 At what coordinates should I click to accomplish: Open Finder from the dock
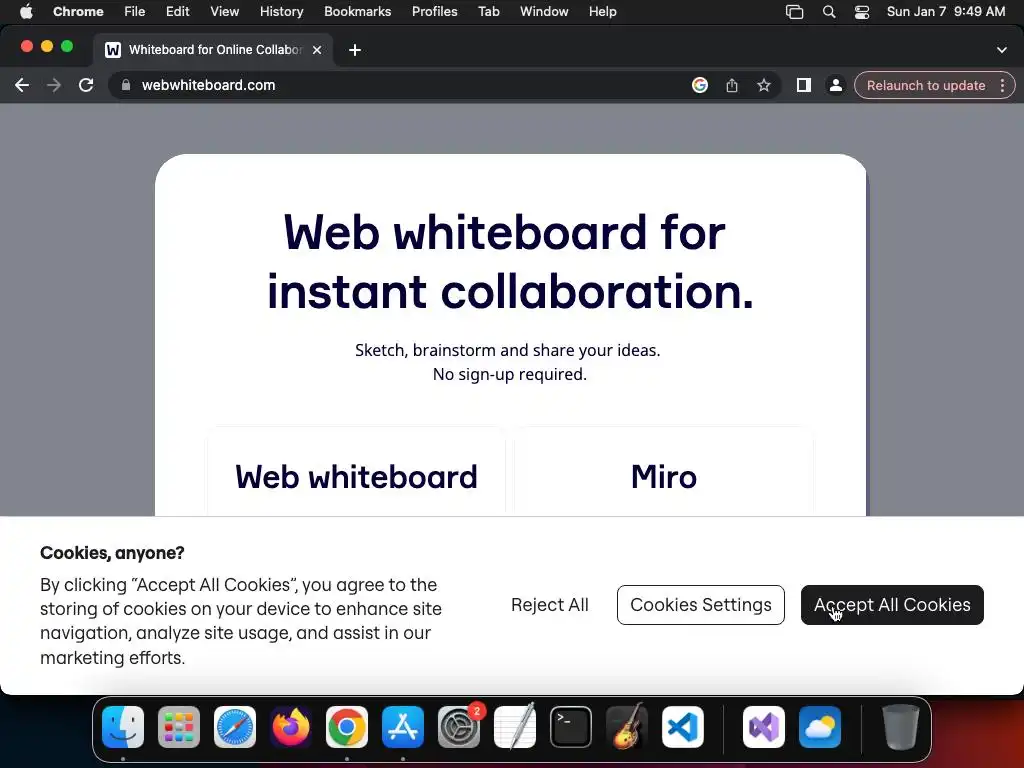123,727
